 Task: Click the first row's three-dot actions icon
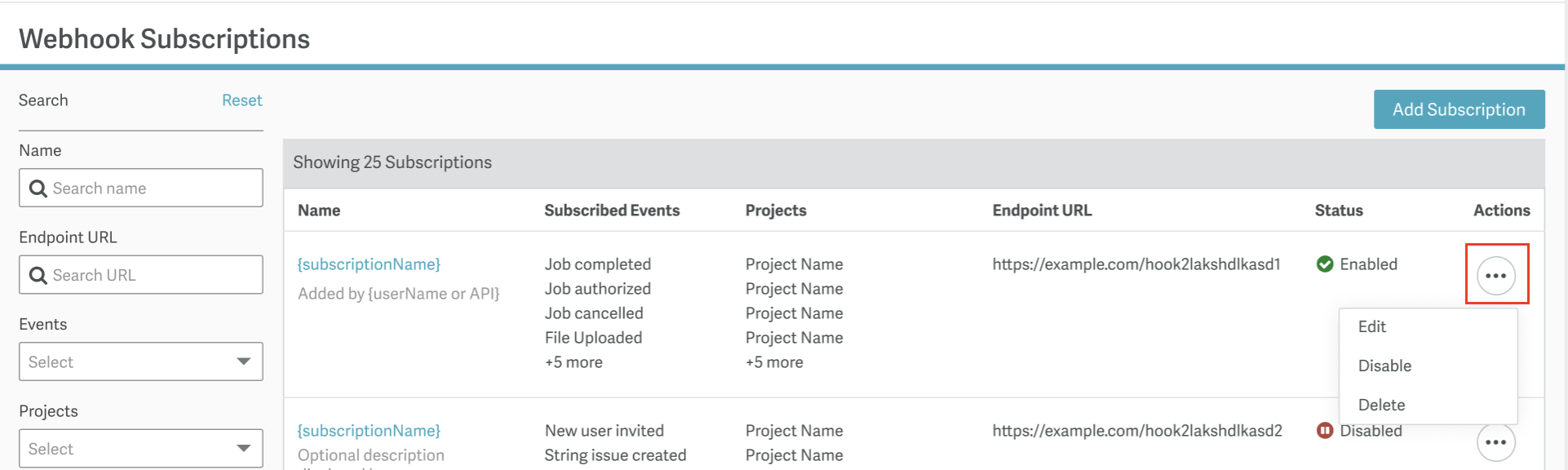point(1495,276)
